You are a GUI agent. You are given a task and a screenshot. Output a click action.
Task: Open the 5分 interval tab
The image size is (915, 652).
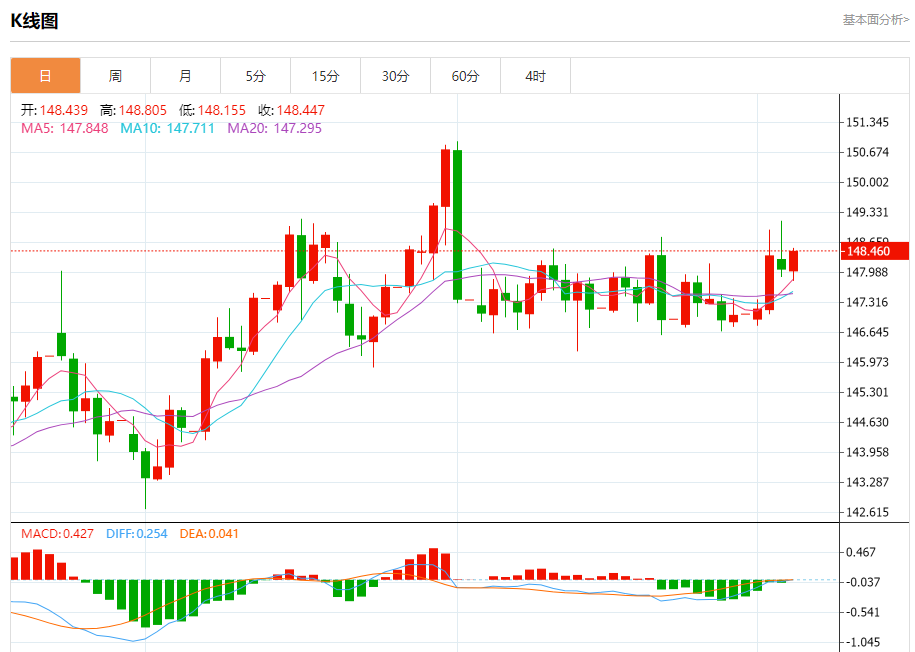[256, 76]
